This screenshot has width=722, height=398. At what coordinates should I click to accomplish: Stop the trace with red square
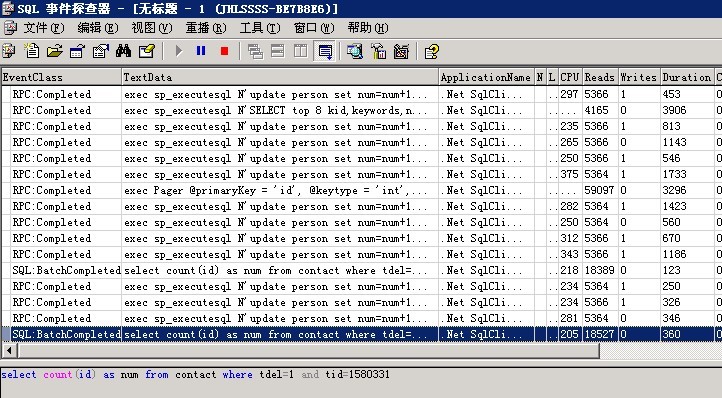point(224,51)
